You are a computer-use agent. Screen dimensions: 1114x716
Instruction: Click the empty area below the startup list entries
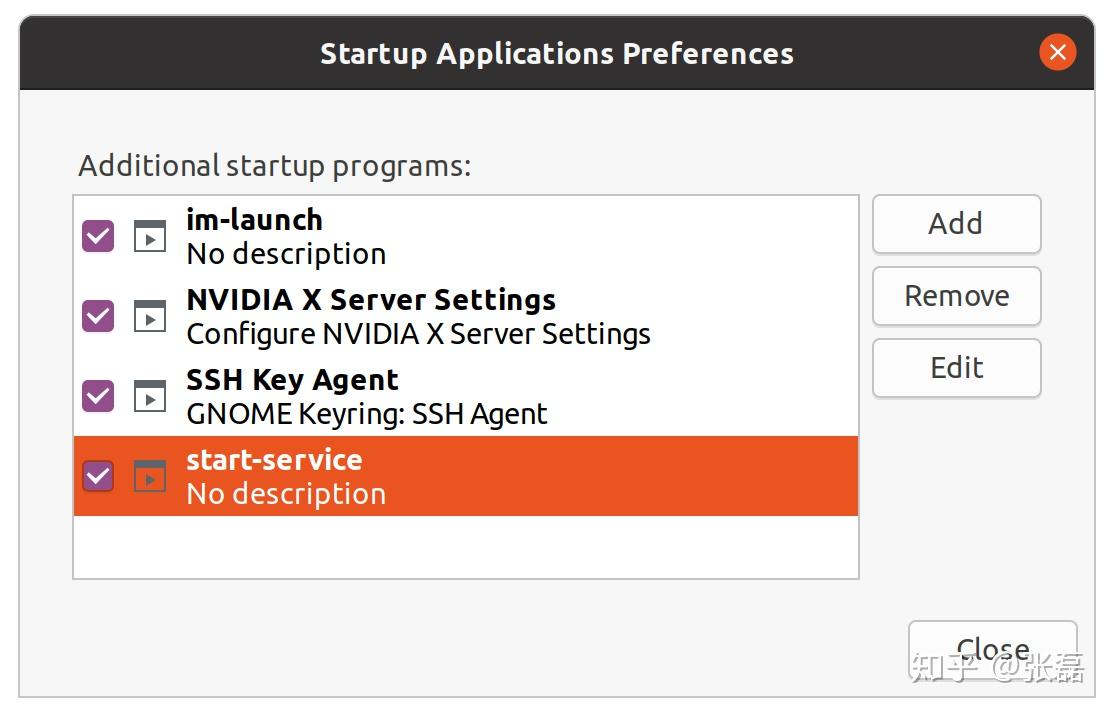tap(465, 546)
